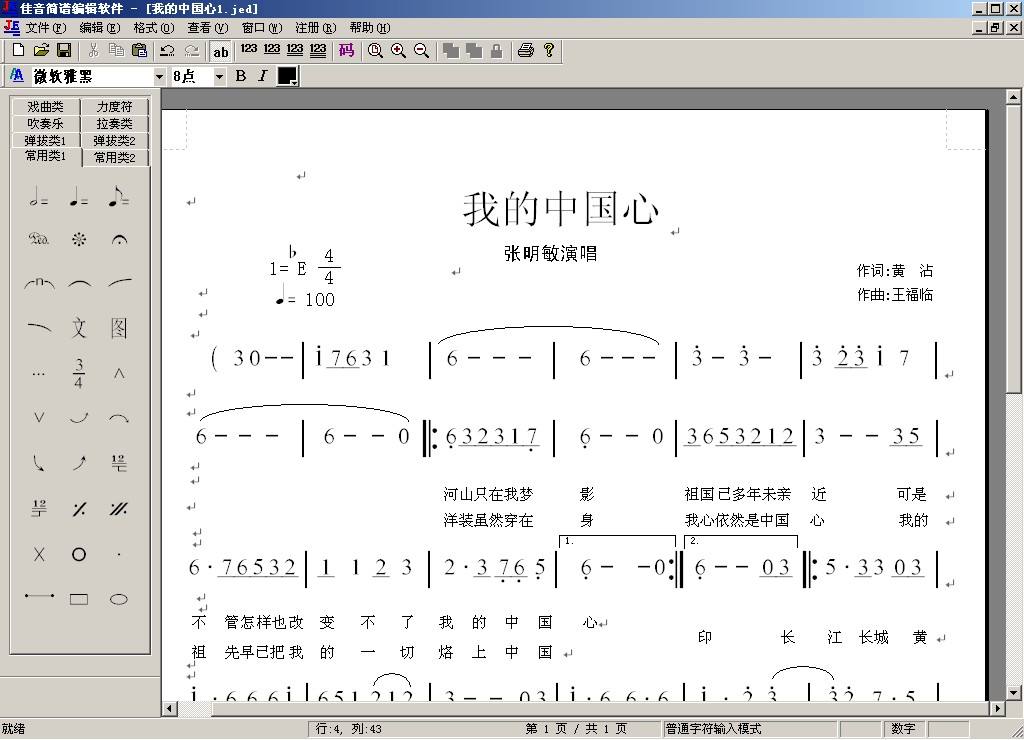Select the fermata symbol in the palette
The height and width of the screenshot is (740, 1024).
[119, 239]
